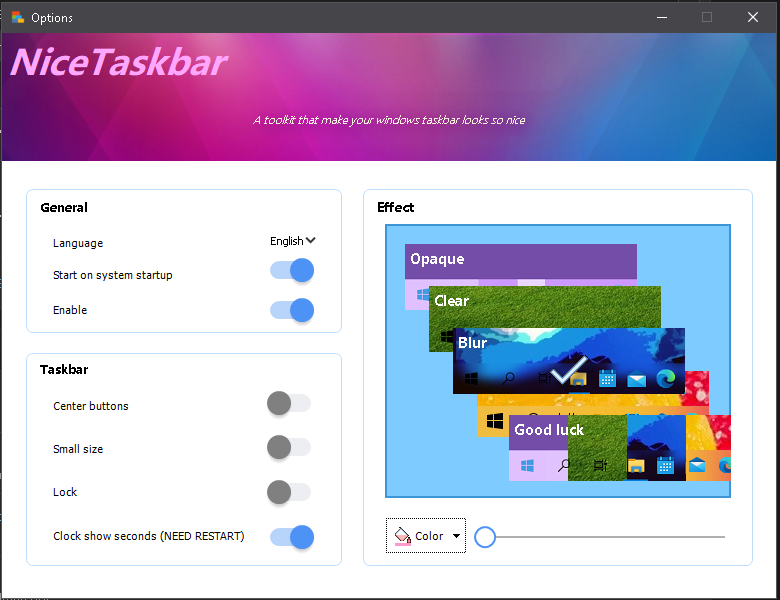The height and width of the screenshot is (600, 780).
Task: Click the effect opacity slider handle
Action: 485,537
